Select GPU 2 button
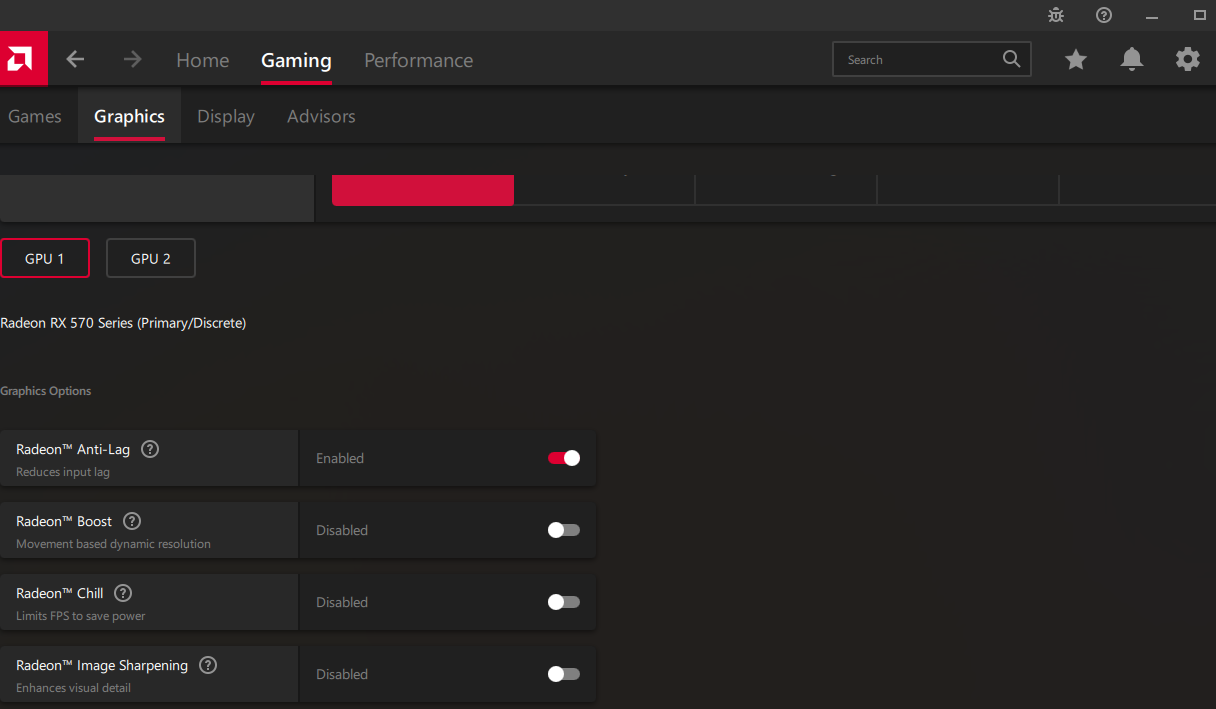 (x=151, y=258)
